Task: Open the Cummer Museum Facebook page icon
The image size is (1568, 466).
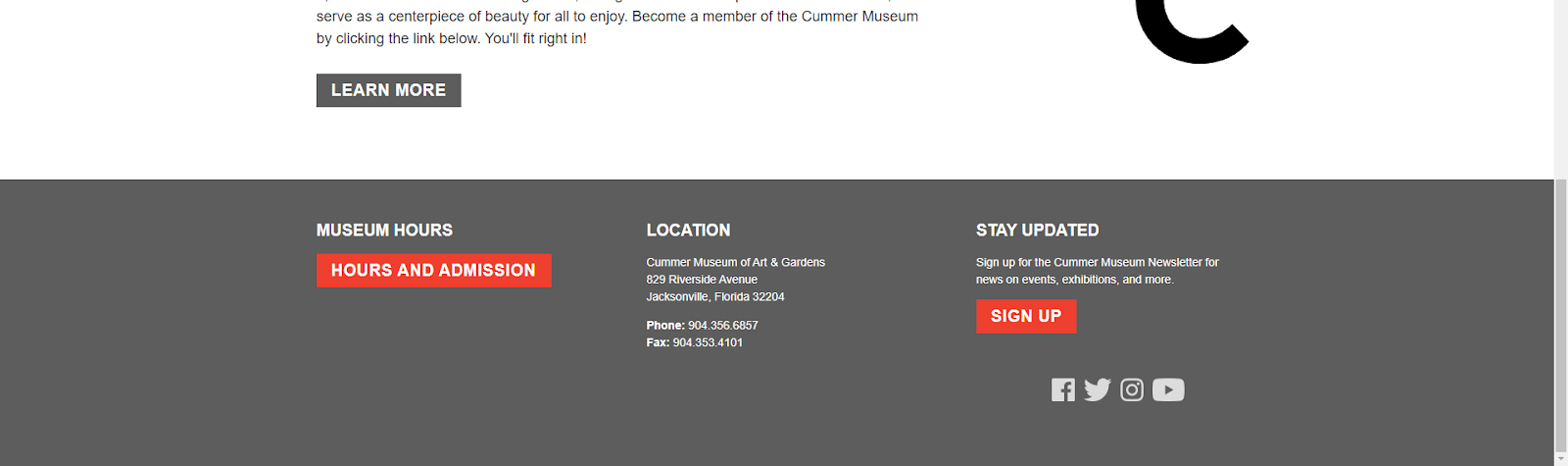Action: (1063, 390)
